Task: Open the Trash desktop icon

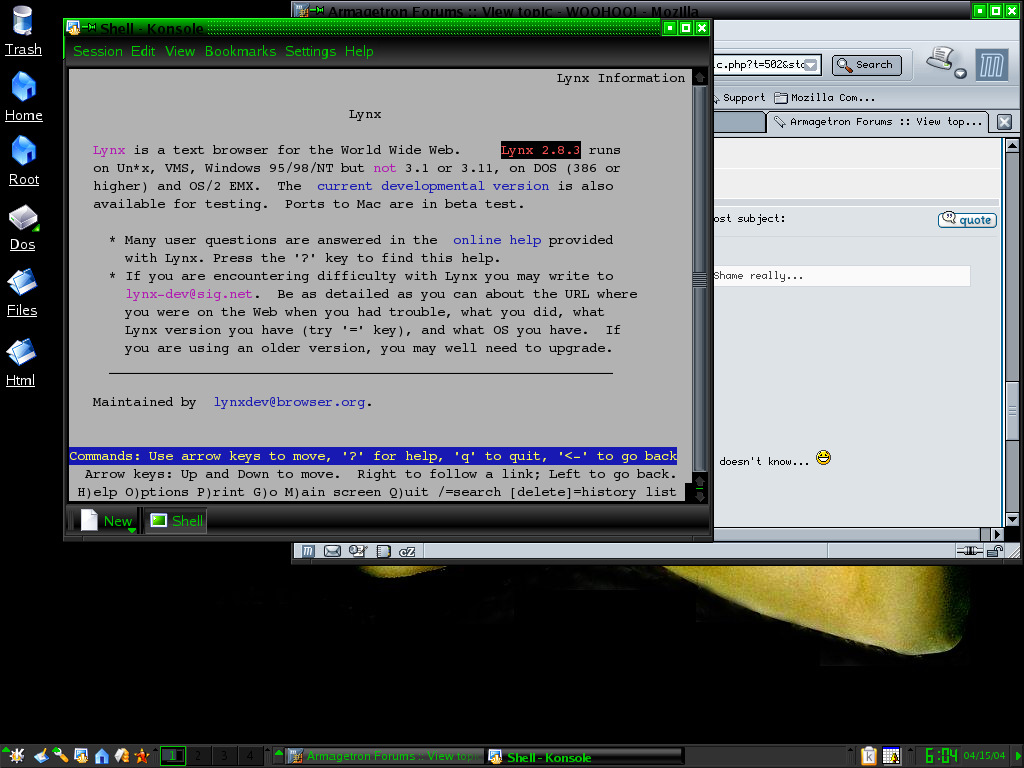Action: [x=23, y=31]
